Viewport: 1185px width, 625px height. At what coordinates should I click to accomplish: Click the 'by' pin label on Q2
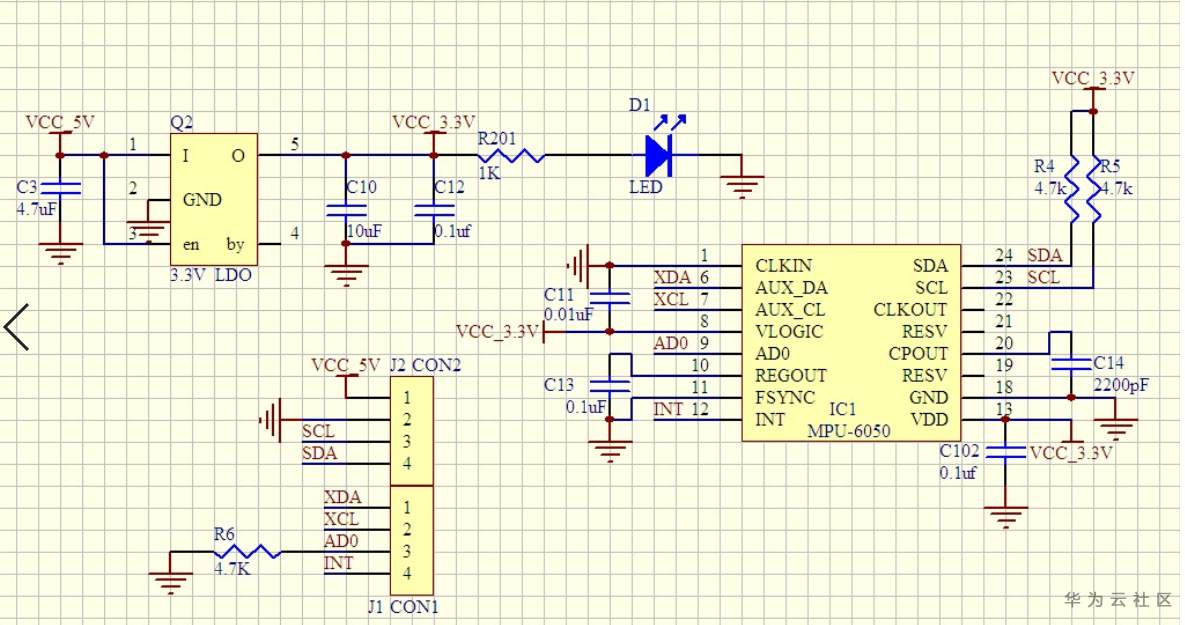235,244
